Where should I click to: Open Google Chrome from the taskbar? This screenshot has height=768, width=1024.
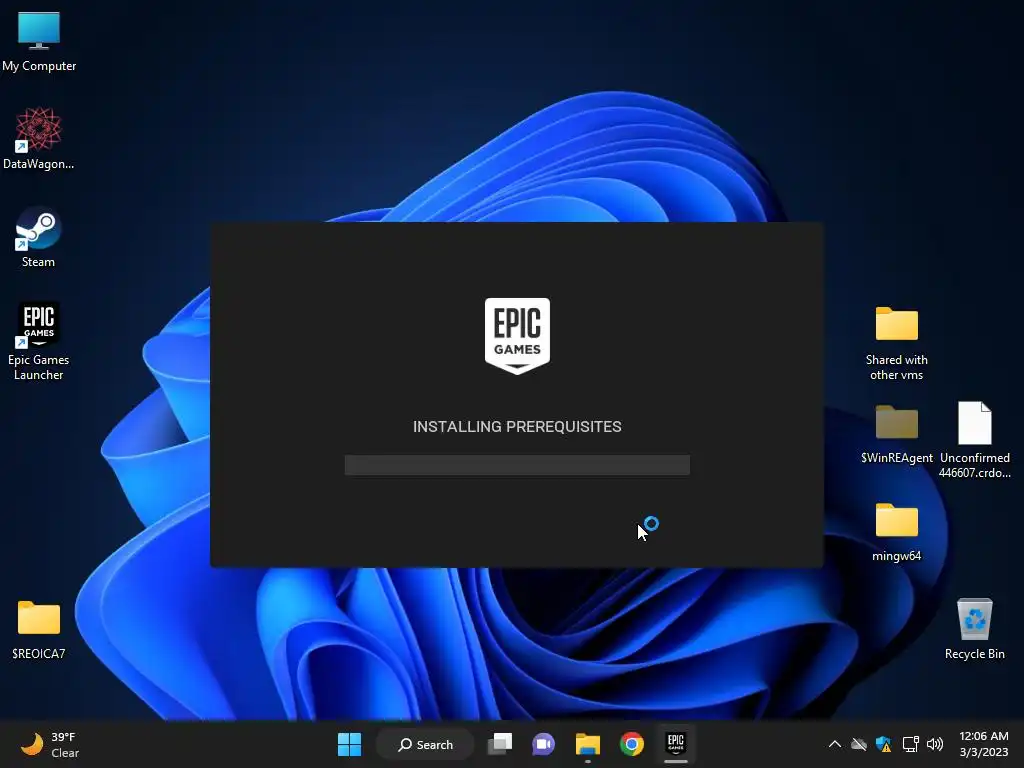(x=632, y=744)
